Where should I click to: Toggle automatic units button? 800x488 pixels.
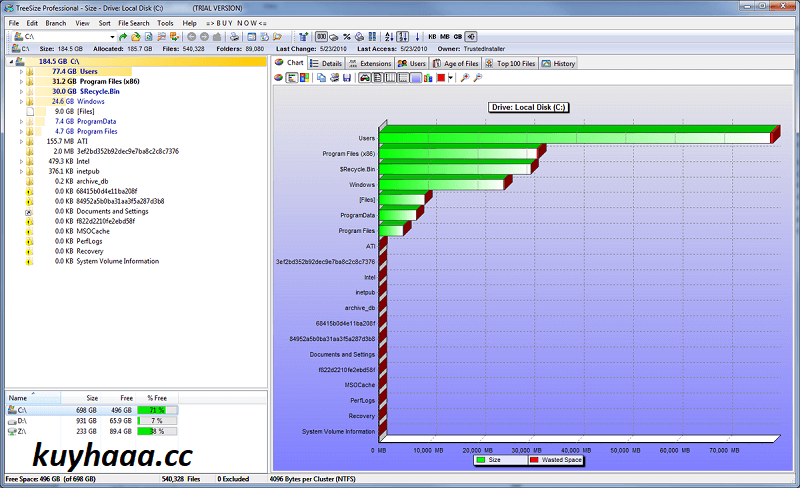point(471,37)
